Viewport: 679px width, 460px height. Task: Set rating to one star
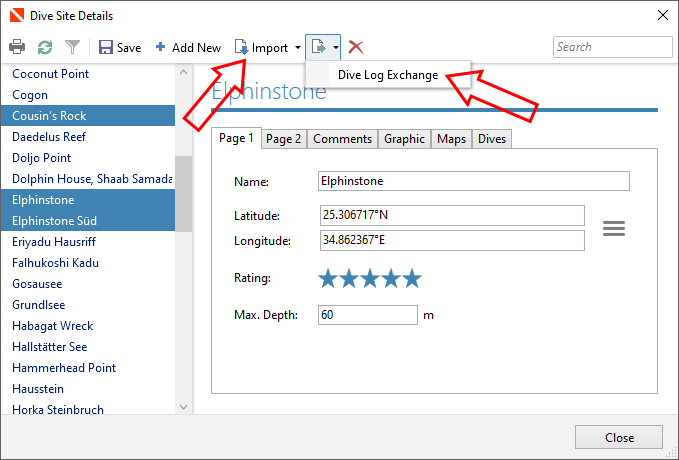(x=328, y=279)
